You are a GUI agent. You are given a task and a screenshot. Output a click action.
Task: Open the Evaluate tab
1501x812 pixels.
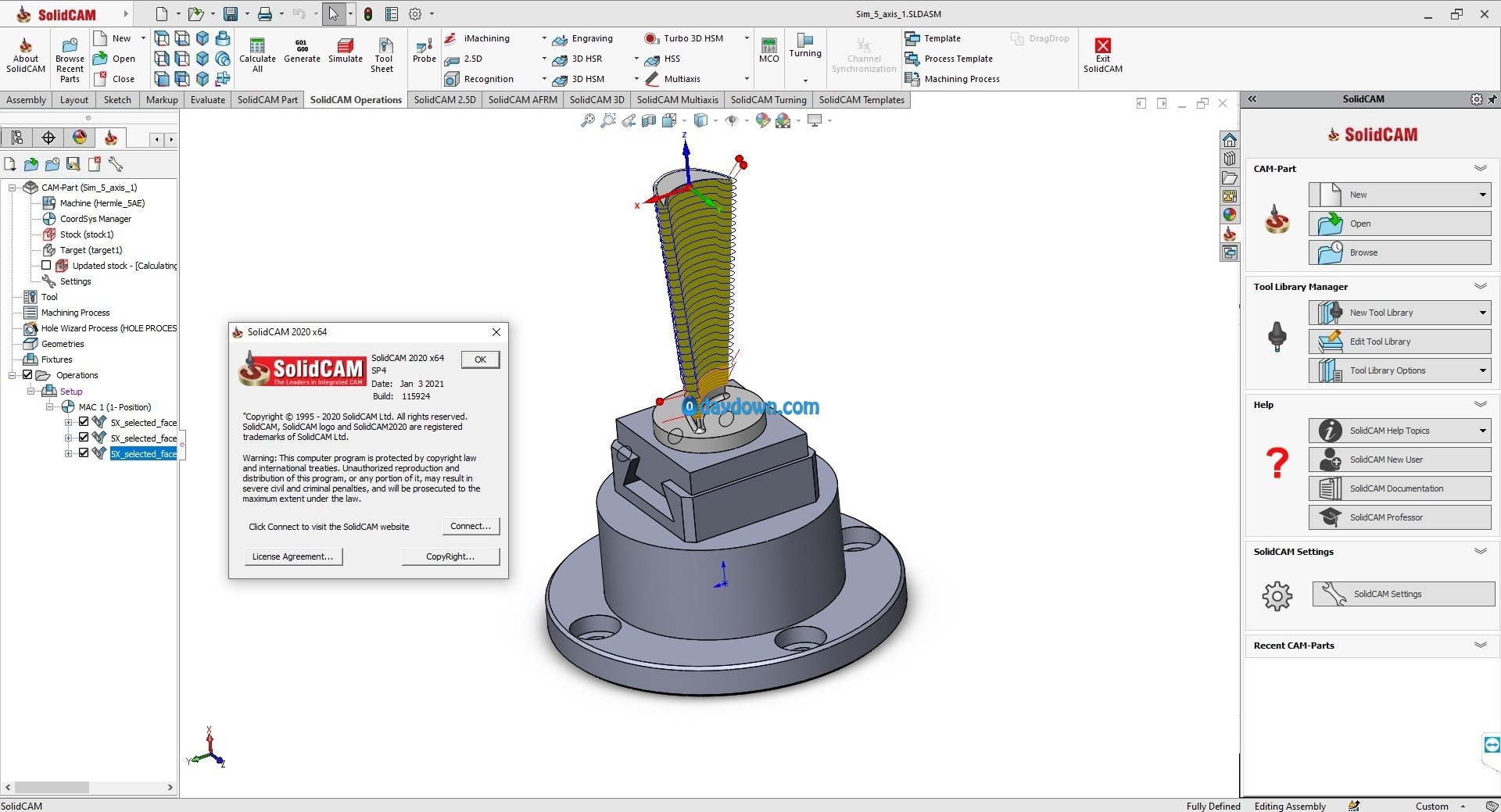[x=207, y=99]
